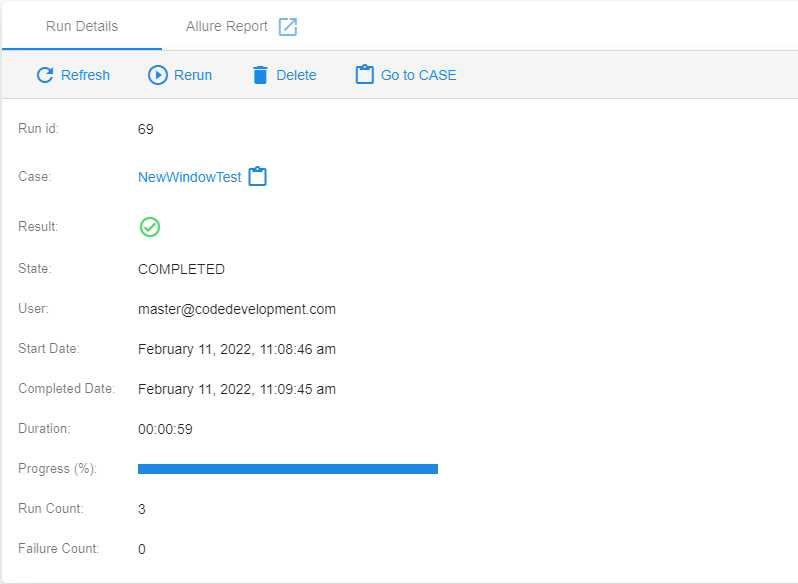Open the Allure Report external link icon
Viewport: 798px width, 584px height.
pos(288,26)
